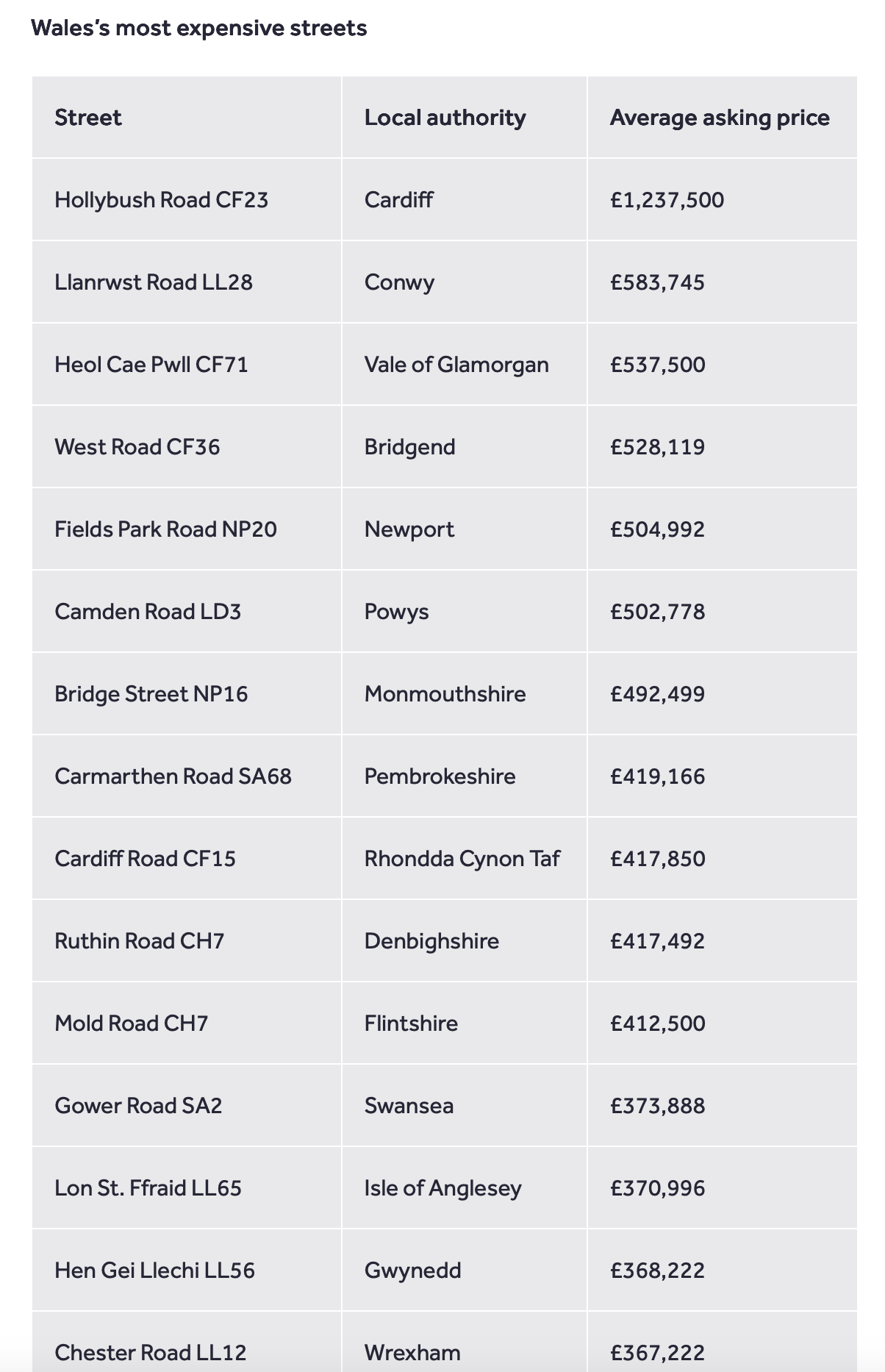Screen dimensions: 885x1372
Task: Click the £502,778 price for Camden Road
Action: tap(657, 612)
